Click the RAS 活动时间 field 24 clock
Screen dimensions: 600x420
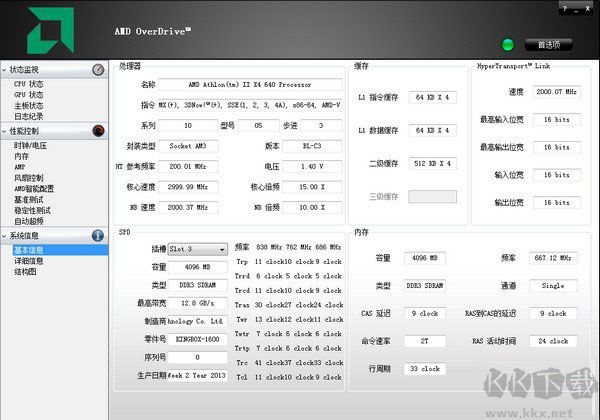tap(553, 341)
